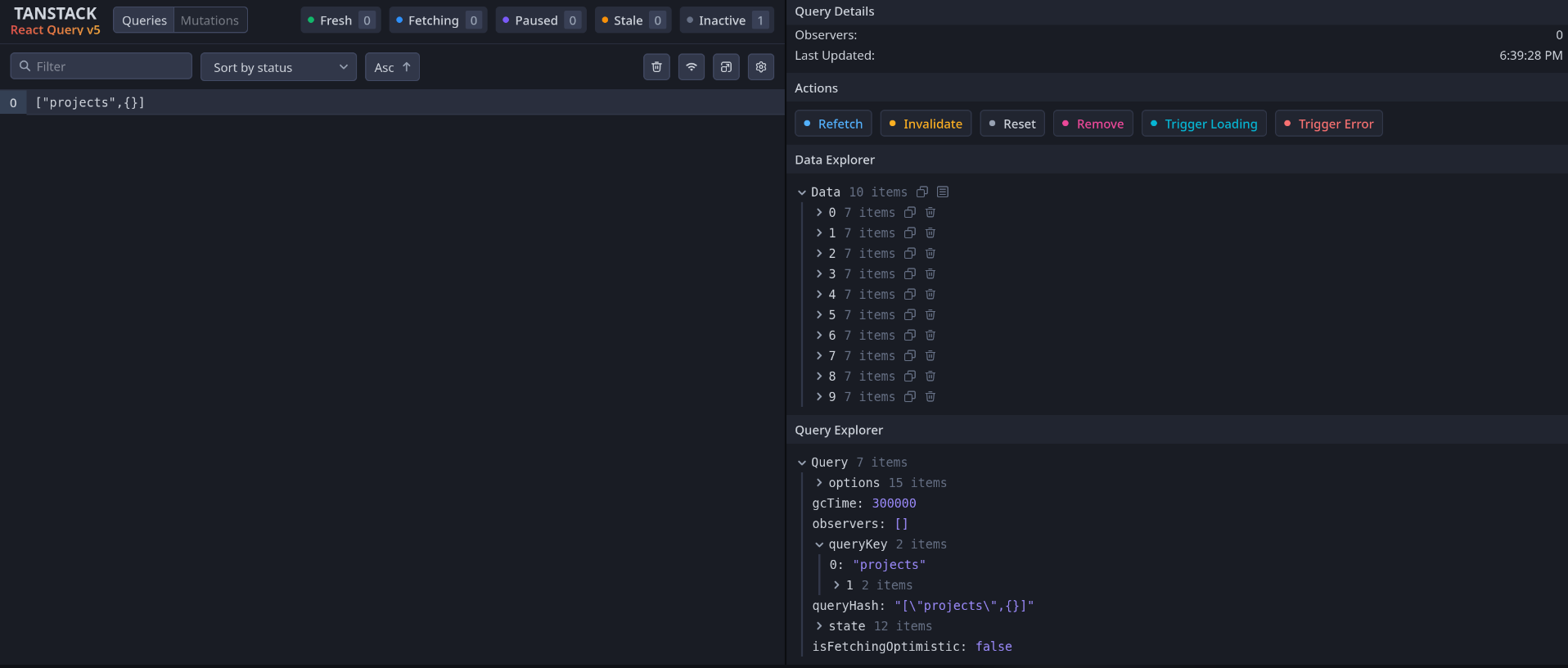Click the Last Updated 6:39:28 PM time
The height and width of the screenshot is (668, 1568).
1530,56
